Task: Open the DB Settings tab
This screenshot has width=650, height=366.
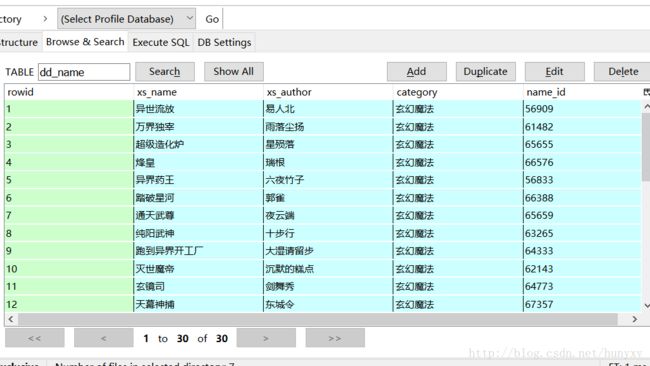Action: click(224, 42)
